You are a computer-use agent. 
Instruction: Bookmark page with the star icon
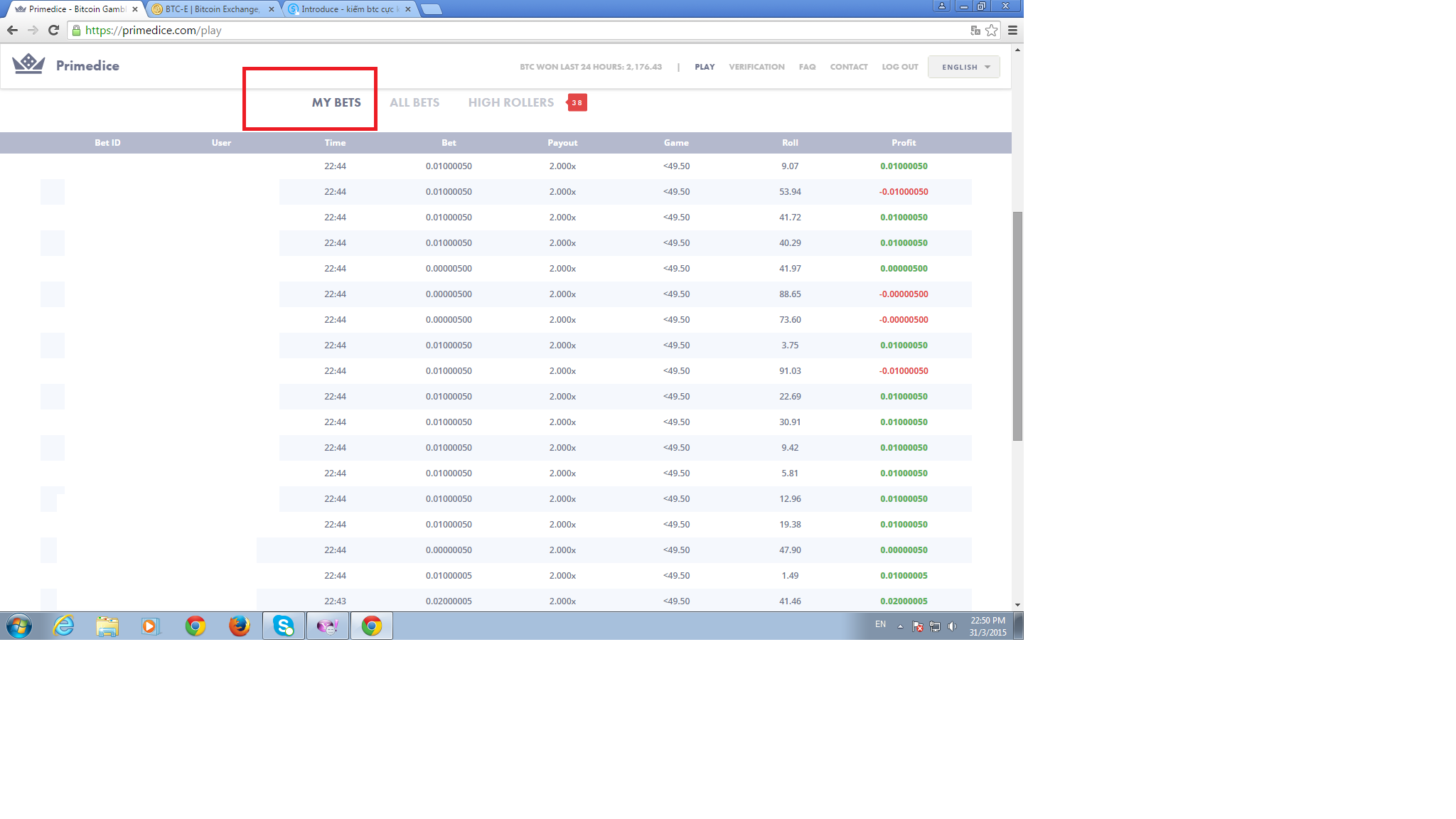coord(991,30)
